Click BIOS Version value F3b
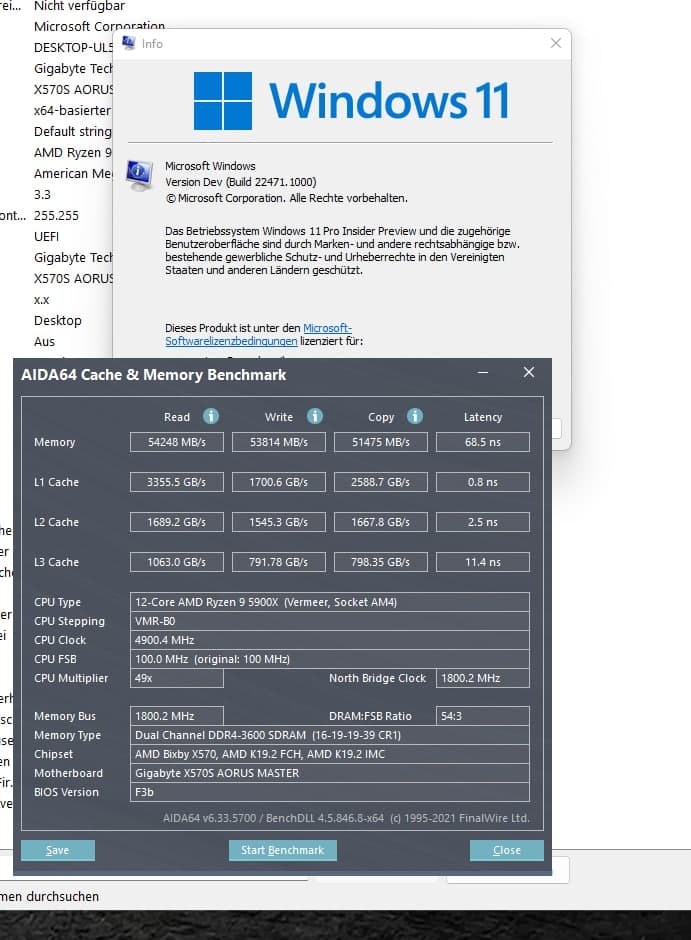The height and width of the screenshot is (940, 691). click(330, 792)
